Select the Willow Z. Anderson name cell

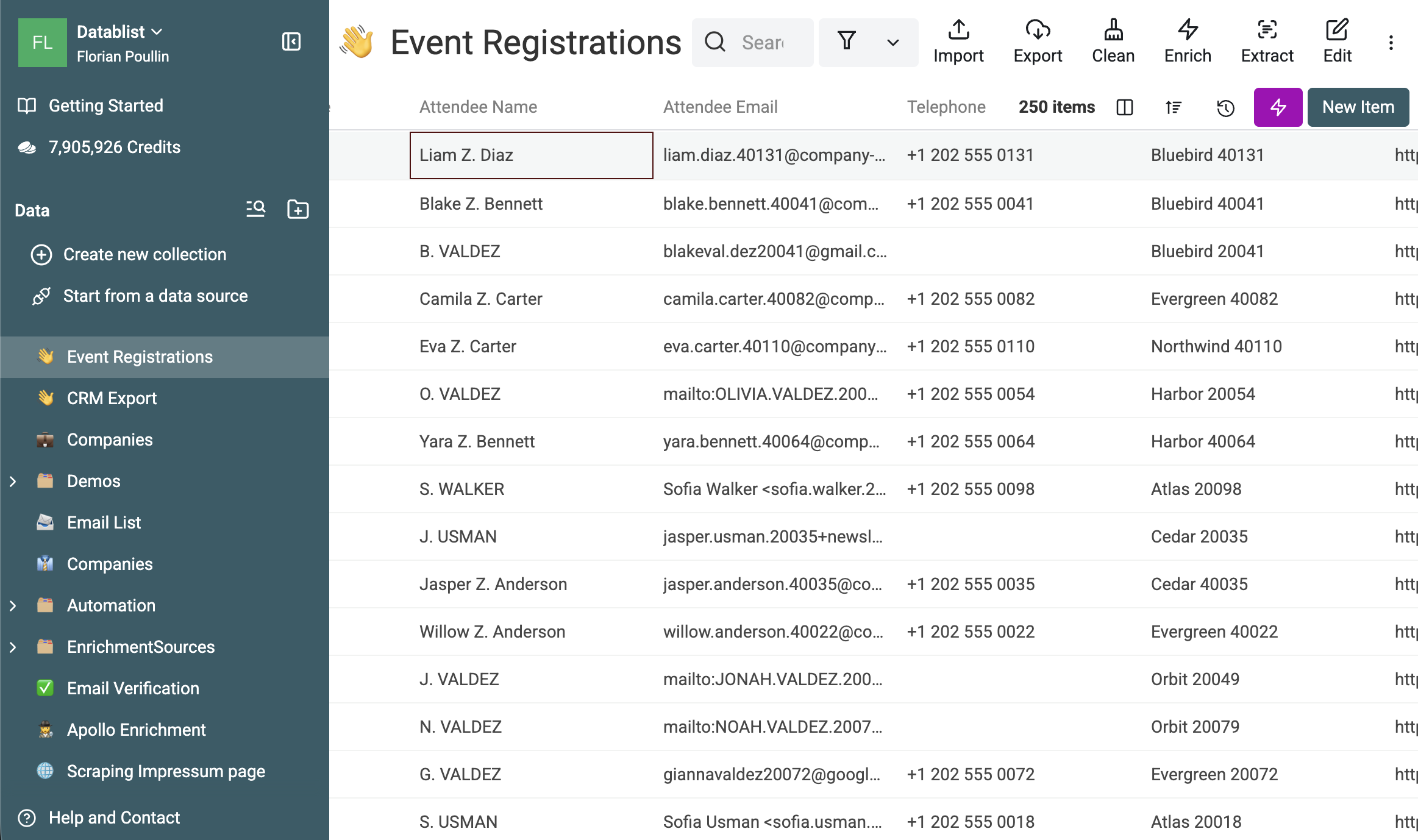click(x=532, y=632)
